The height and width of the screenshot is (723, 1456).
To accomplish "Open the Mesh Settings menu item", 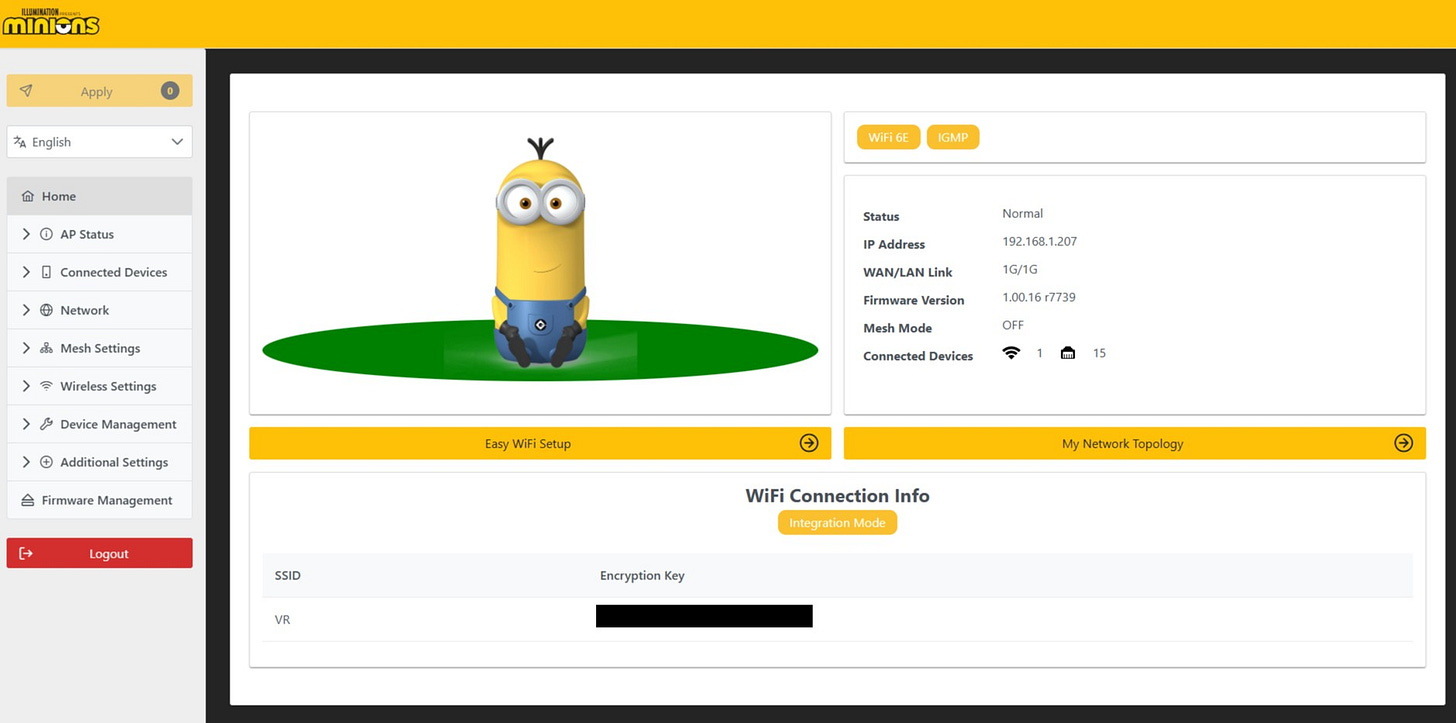I will [x=99, y=348].
